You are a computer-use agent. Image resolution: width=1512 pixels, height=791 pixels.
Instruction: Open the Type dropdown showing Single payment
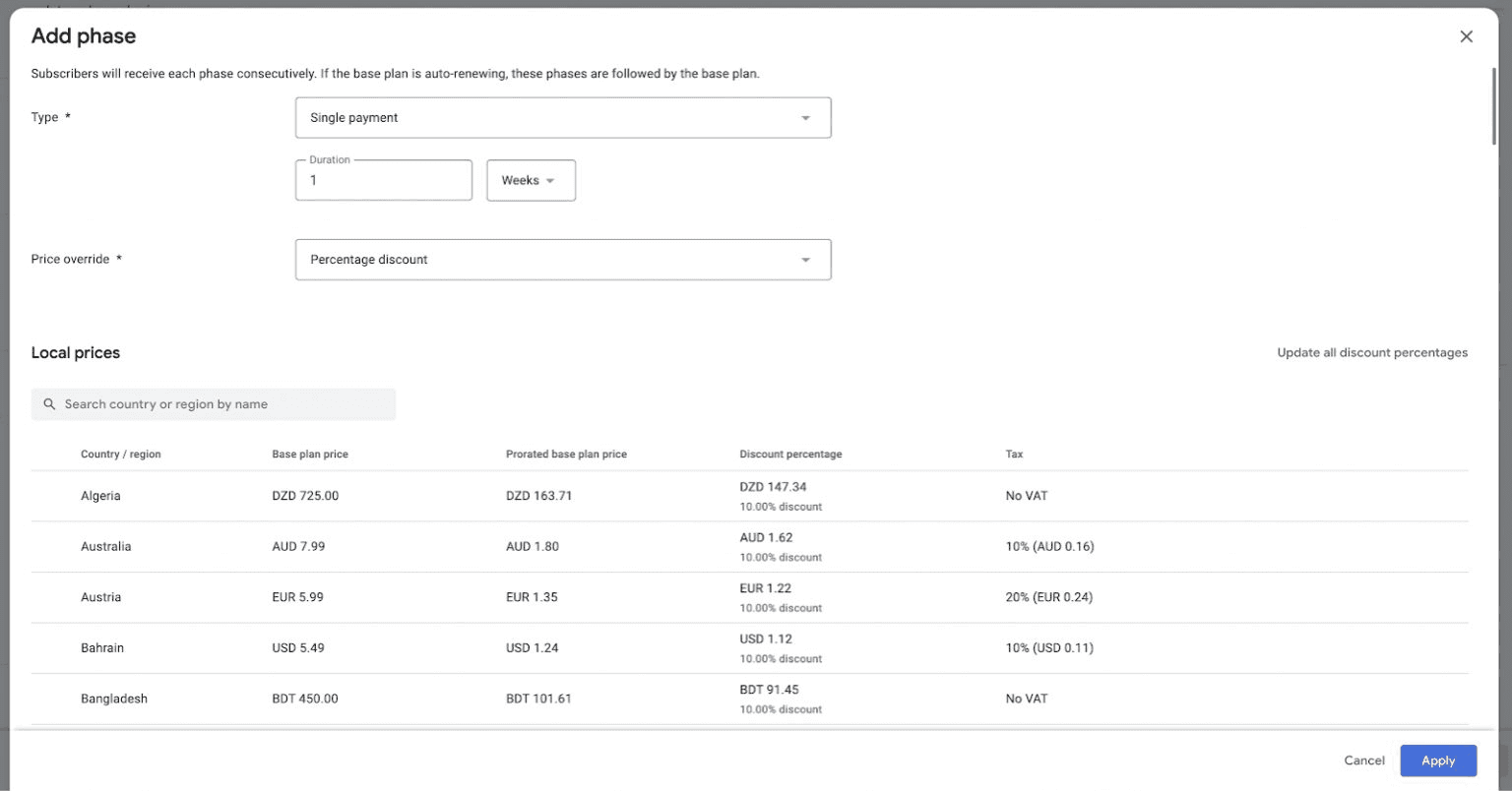click(x=562, y=117)
